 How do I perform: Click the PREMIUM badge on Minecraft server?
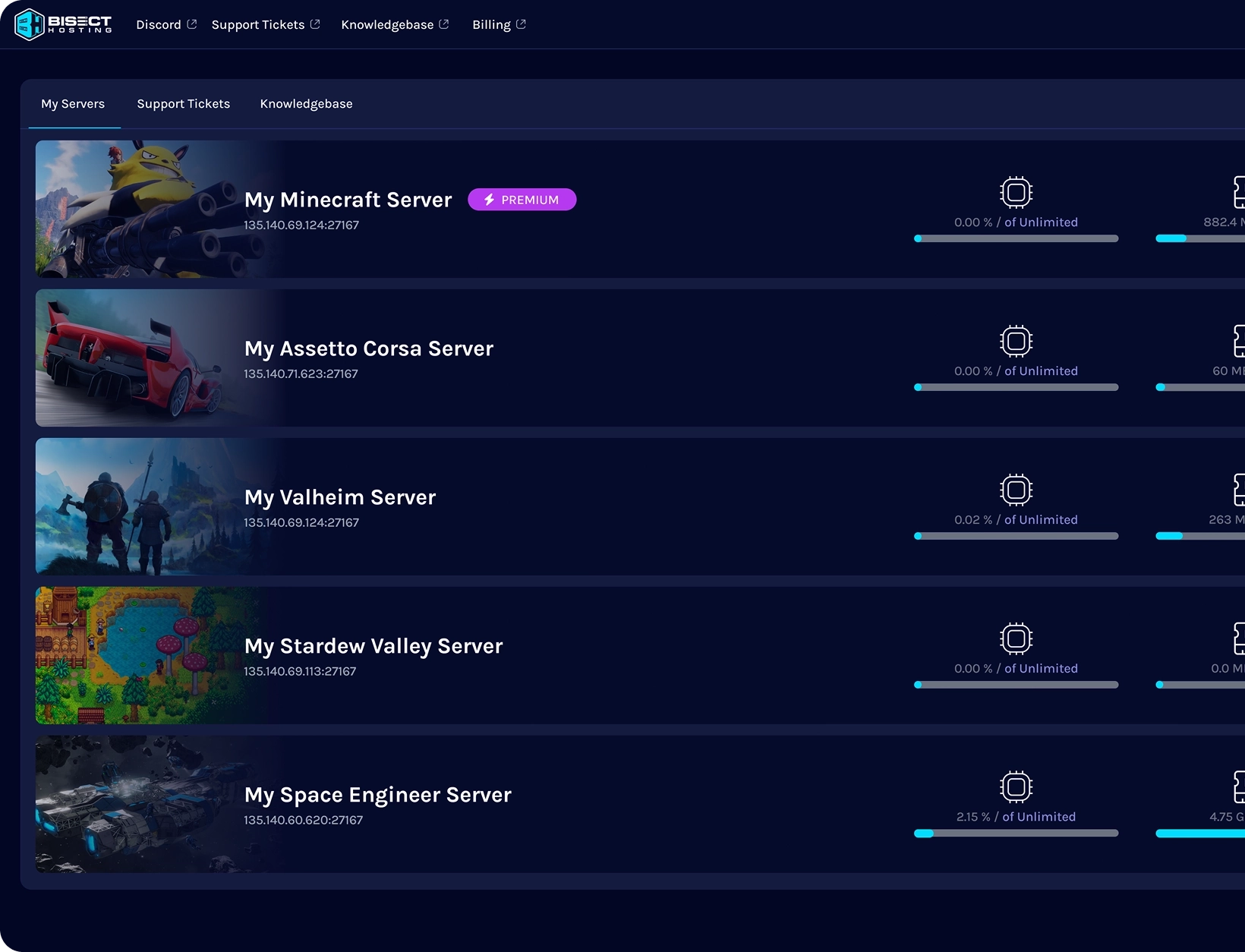click(x=522, y=200)
